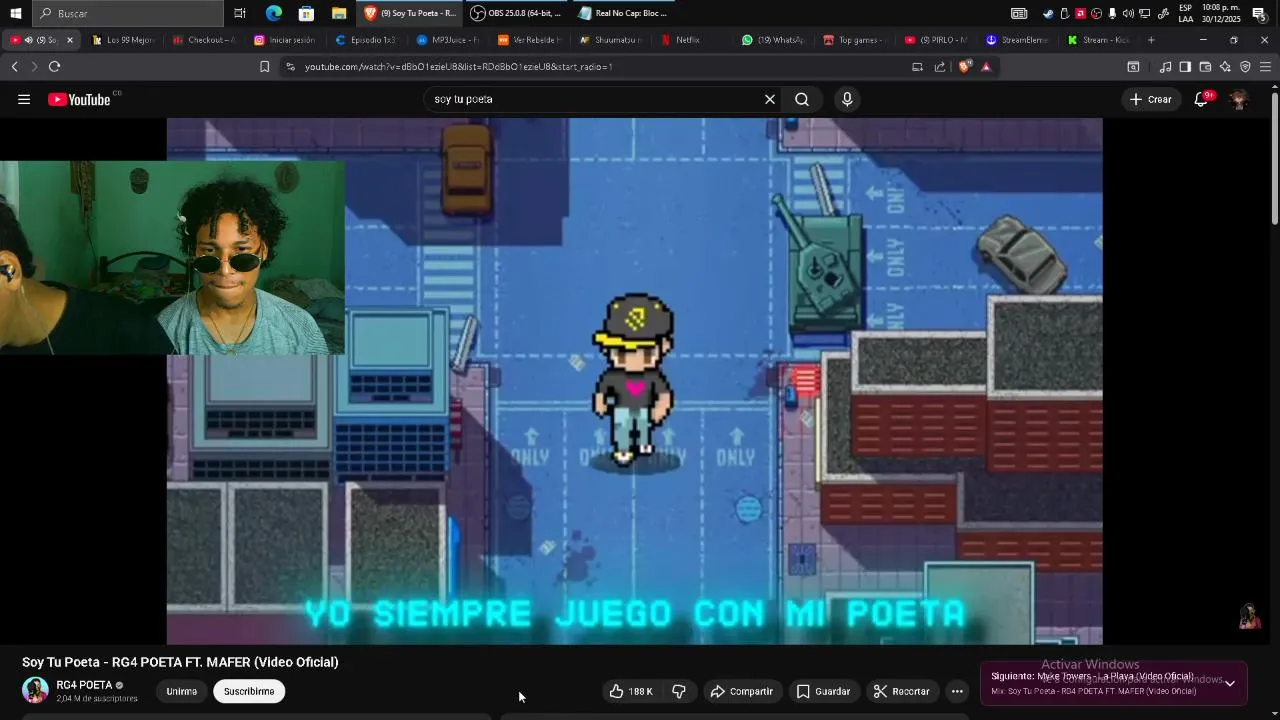Open the taskbar clock and date
The image size is (1280, 720).
tap(1222, 13)
